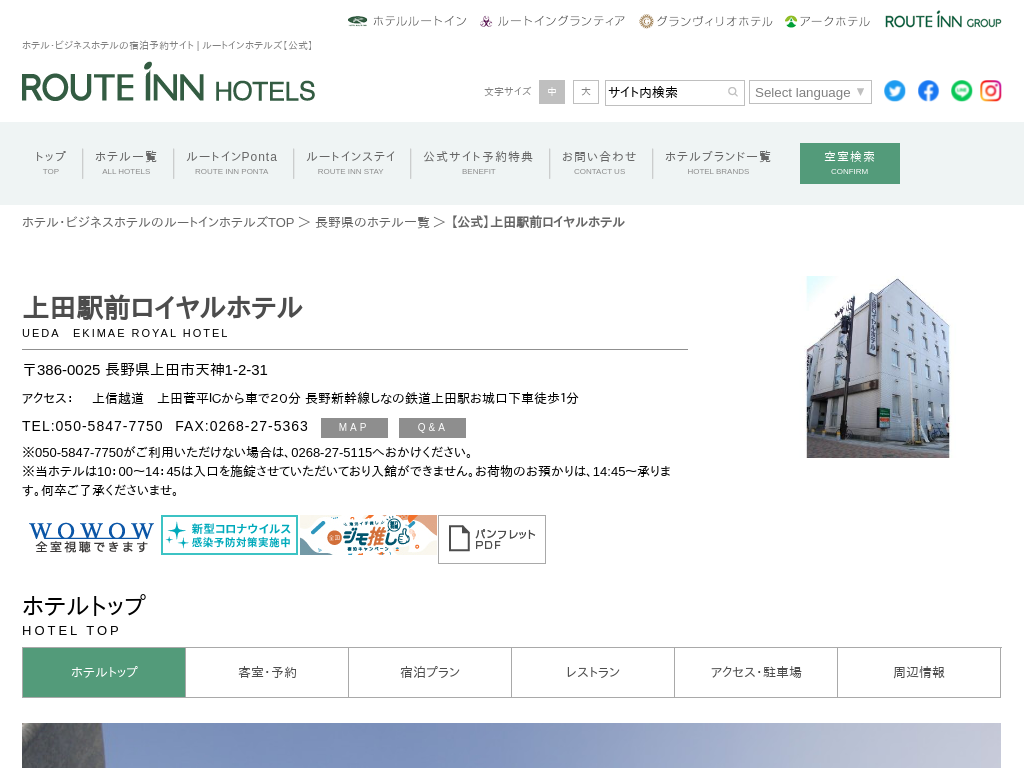The width and height of the screenshot is (1024, 768).
Task: Open the ROUTE INN GROUP logo link
Action: (x=943, y=20)
